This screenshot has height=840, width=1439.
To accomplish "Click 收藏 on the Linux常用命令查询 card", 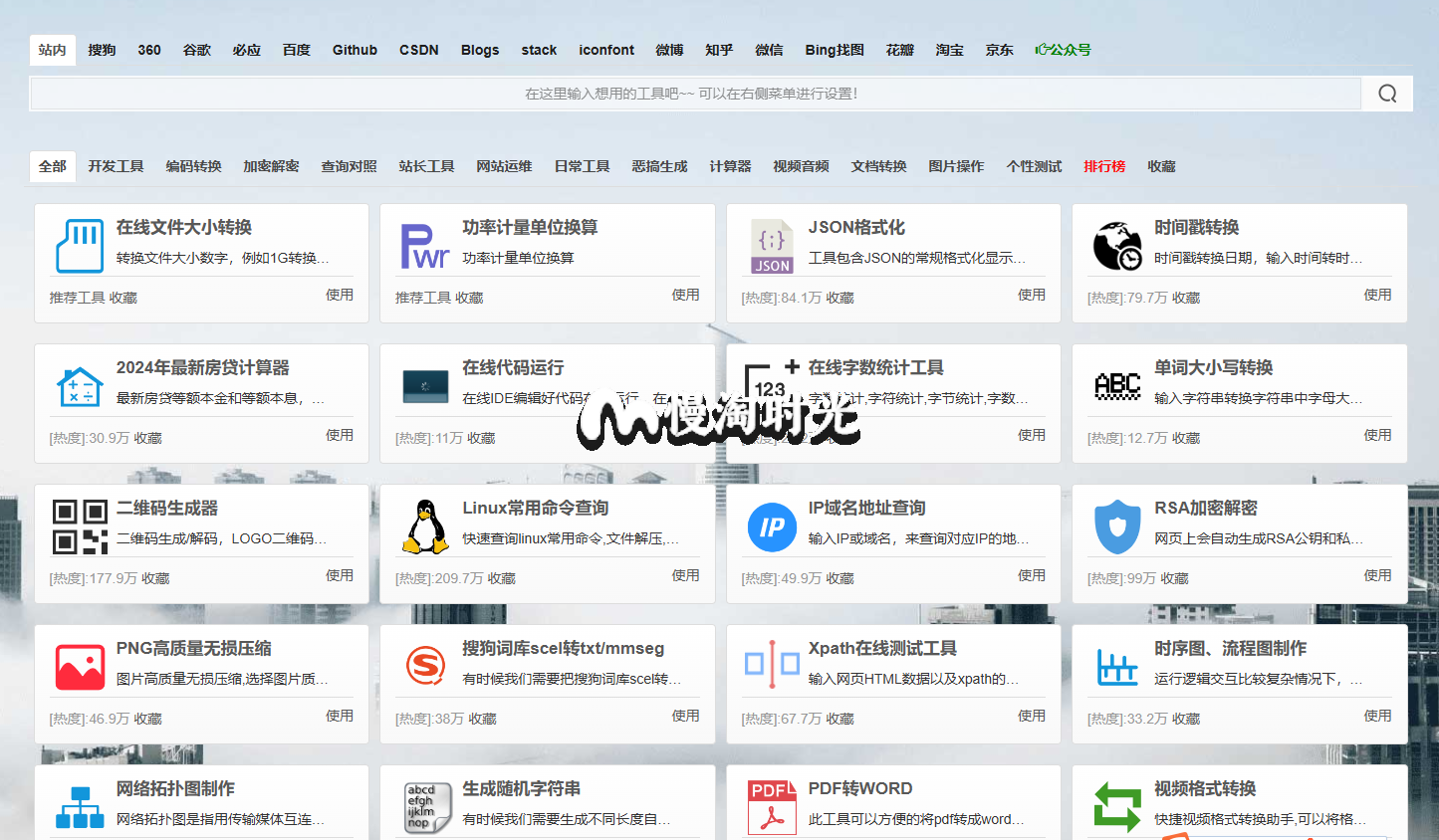I will click(x=501, y=578).
